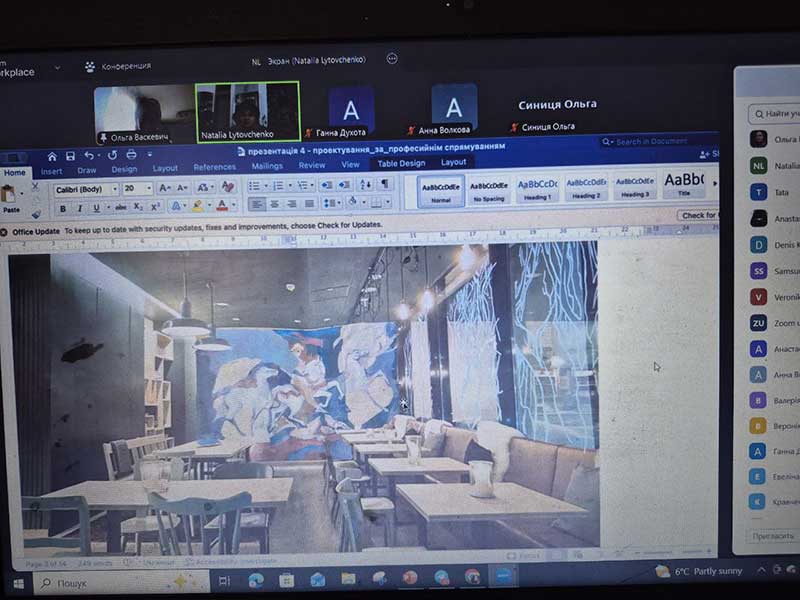Click the red font color swatch
Image resolution: width=800 pixels, height=600 pixels.
tap(221, 206)
